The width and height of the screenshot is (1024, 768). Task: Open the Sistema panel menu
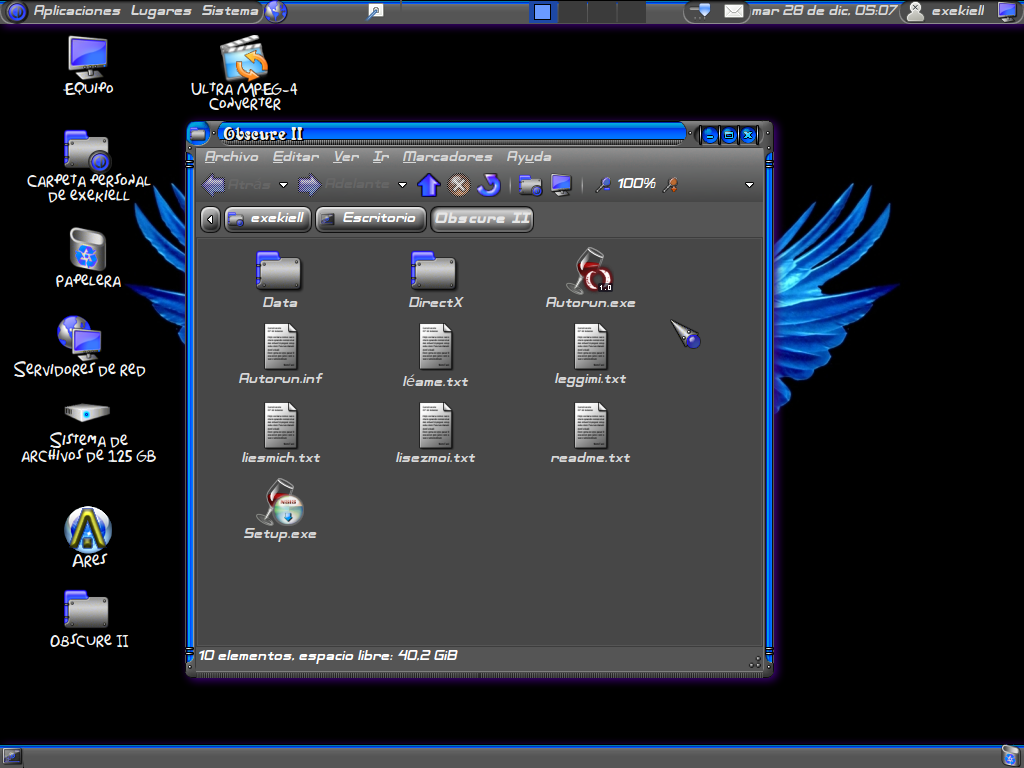click(x=230, y=11)
